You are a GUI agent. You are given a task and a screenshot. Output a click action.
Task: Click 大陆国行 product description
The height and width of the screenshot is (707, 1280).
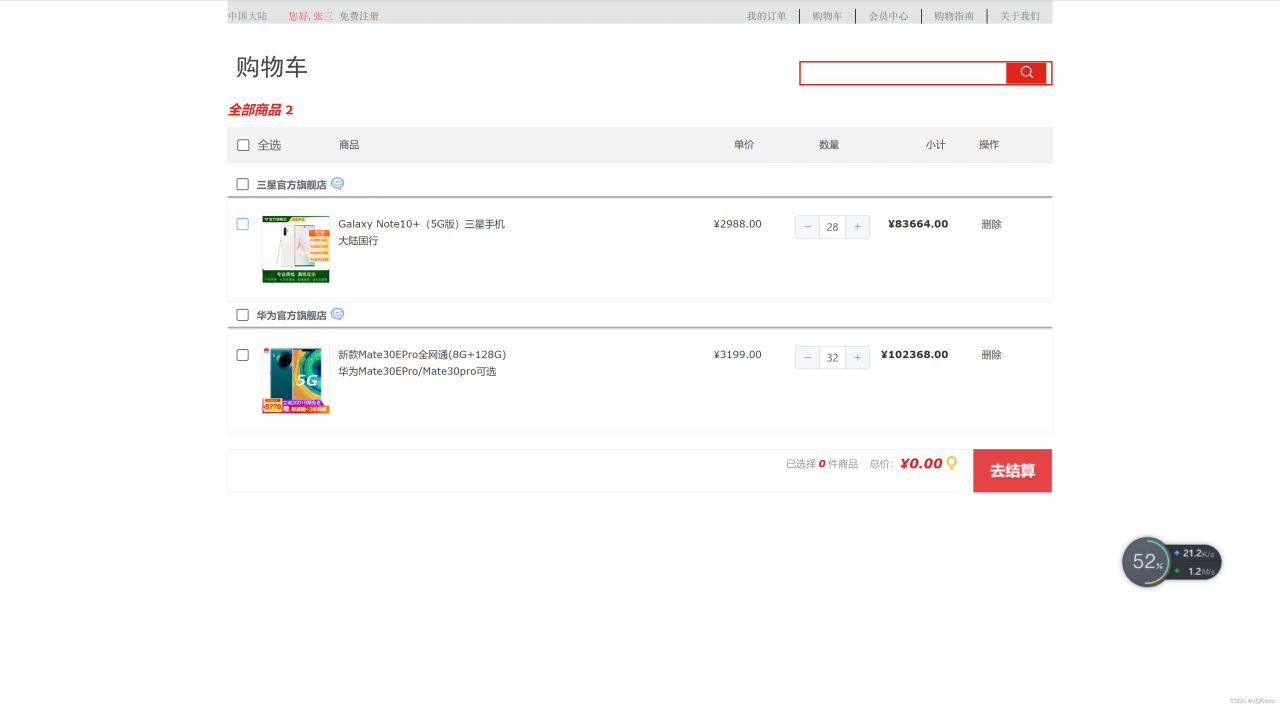[x=358, y=241]
